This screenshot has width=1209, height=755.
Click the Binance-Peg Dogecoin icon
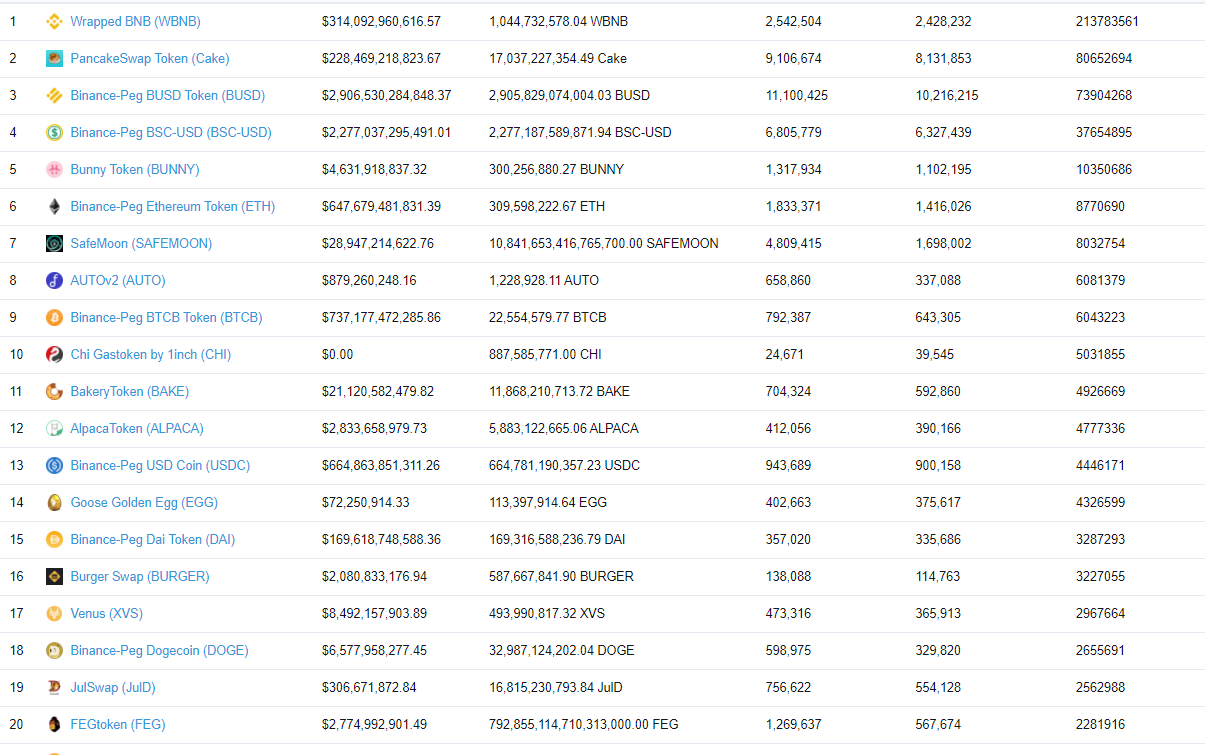[x=54, y=650]
